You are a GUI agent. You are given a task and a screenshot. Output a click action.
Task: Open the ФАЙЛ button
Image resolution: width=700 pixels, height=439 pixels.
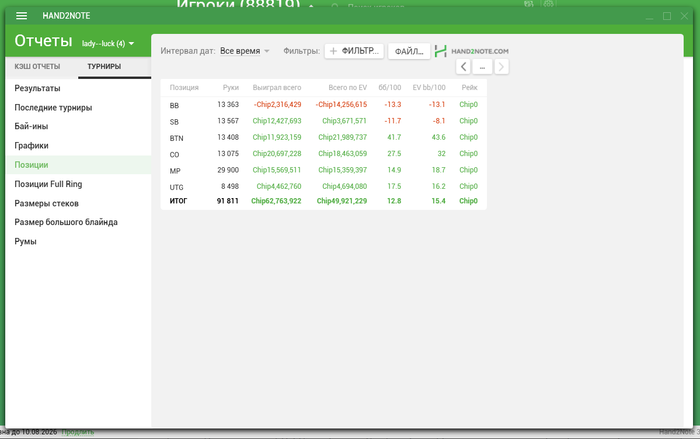(409, 51)
